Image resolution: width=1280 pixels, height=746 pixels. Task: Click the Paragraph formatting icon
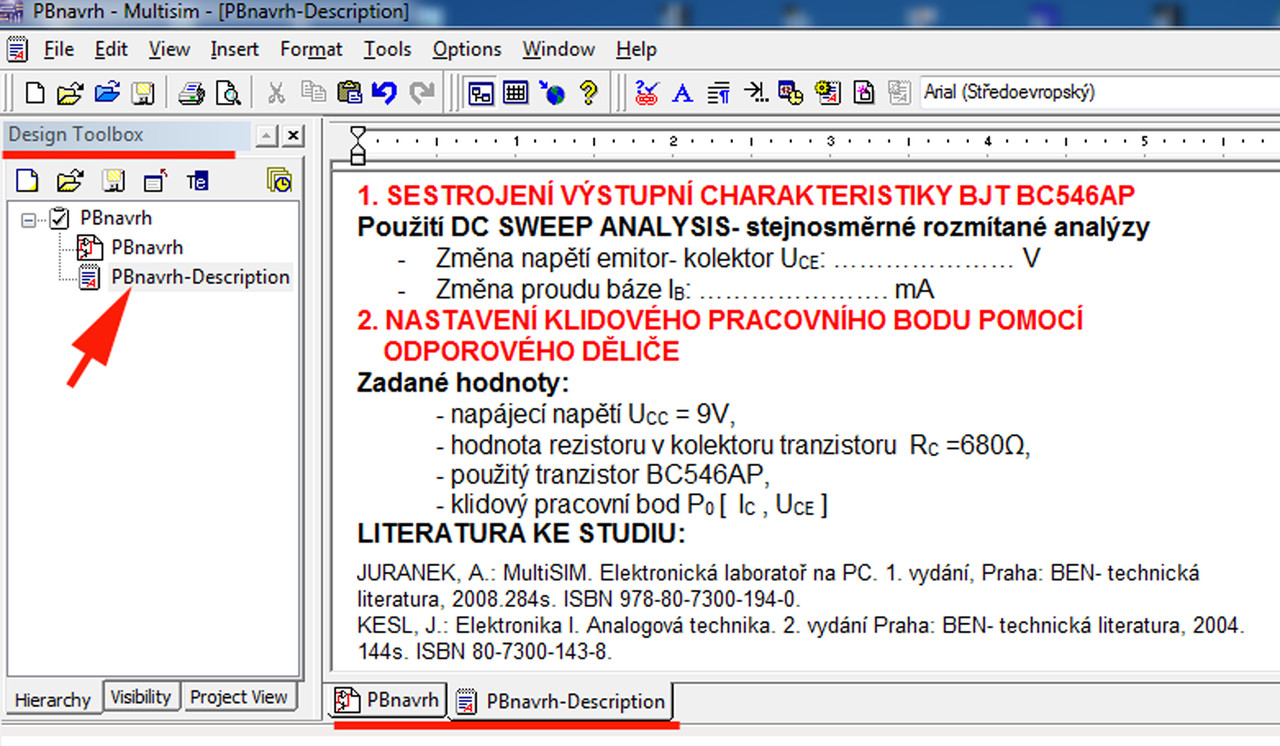tap(718, 93)
